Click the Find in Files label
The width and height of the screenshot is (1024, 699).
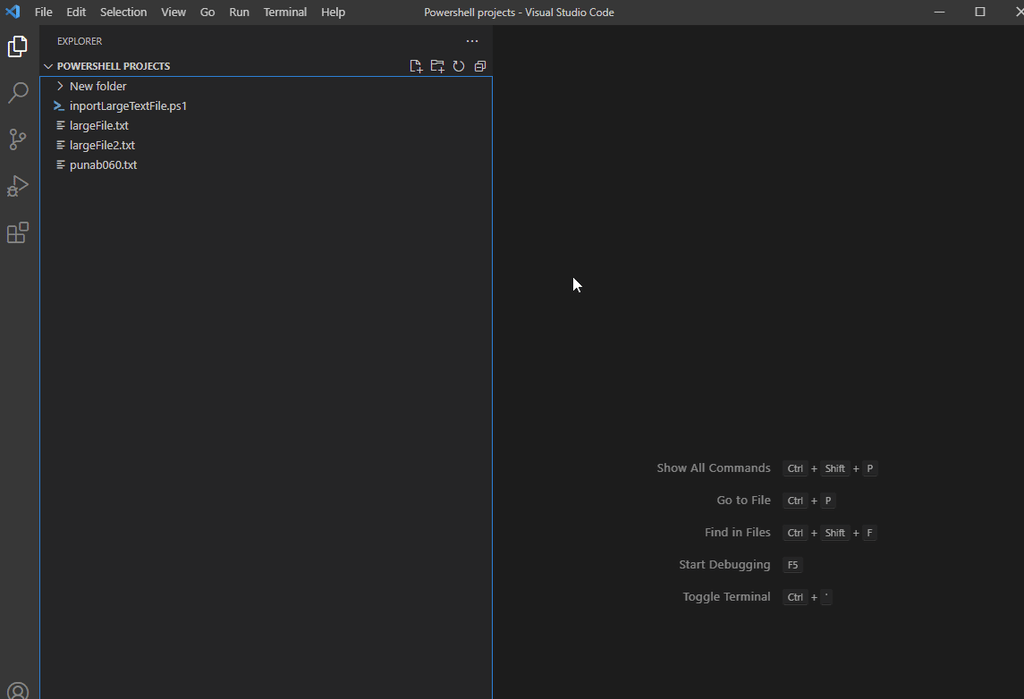click(738, 532)
